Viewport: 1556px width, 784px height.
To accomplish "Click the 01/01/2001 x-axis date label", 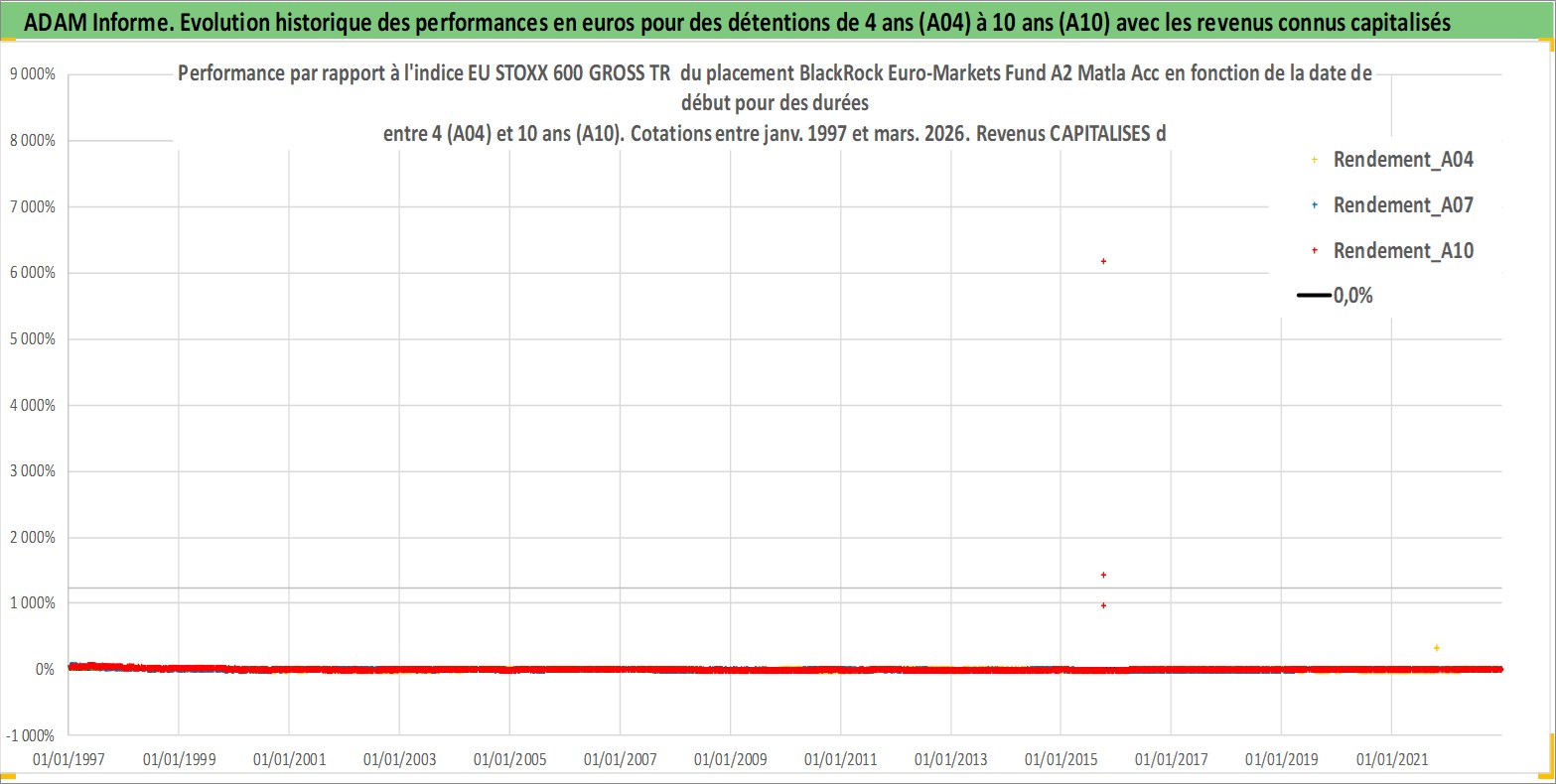I will tap(289, 759).
